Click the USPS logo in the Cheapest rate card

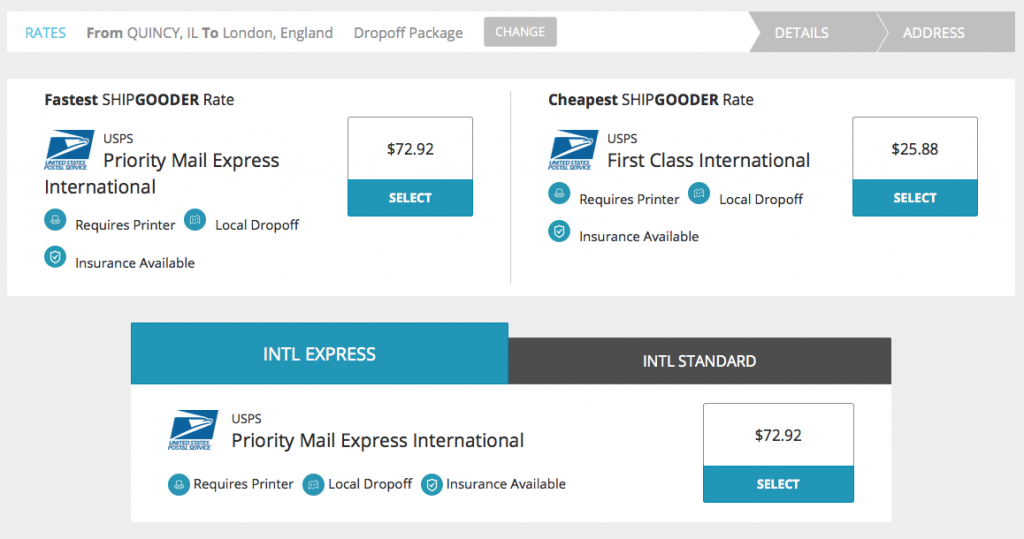coord(573,150)
